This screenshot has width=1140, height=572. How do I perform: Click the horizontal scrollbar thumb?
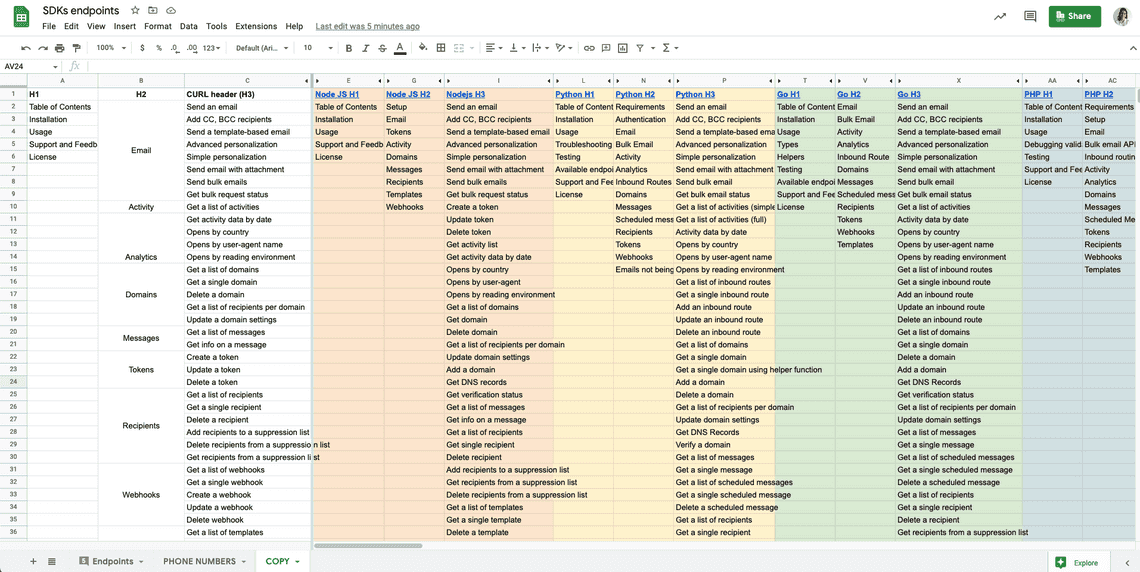coord(368,544)
